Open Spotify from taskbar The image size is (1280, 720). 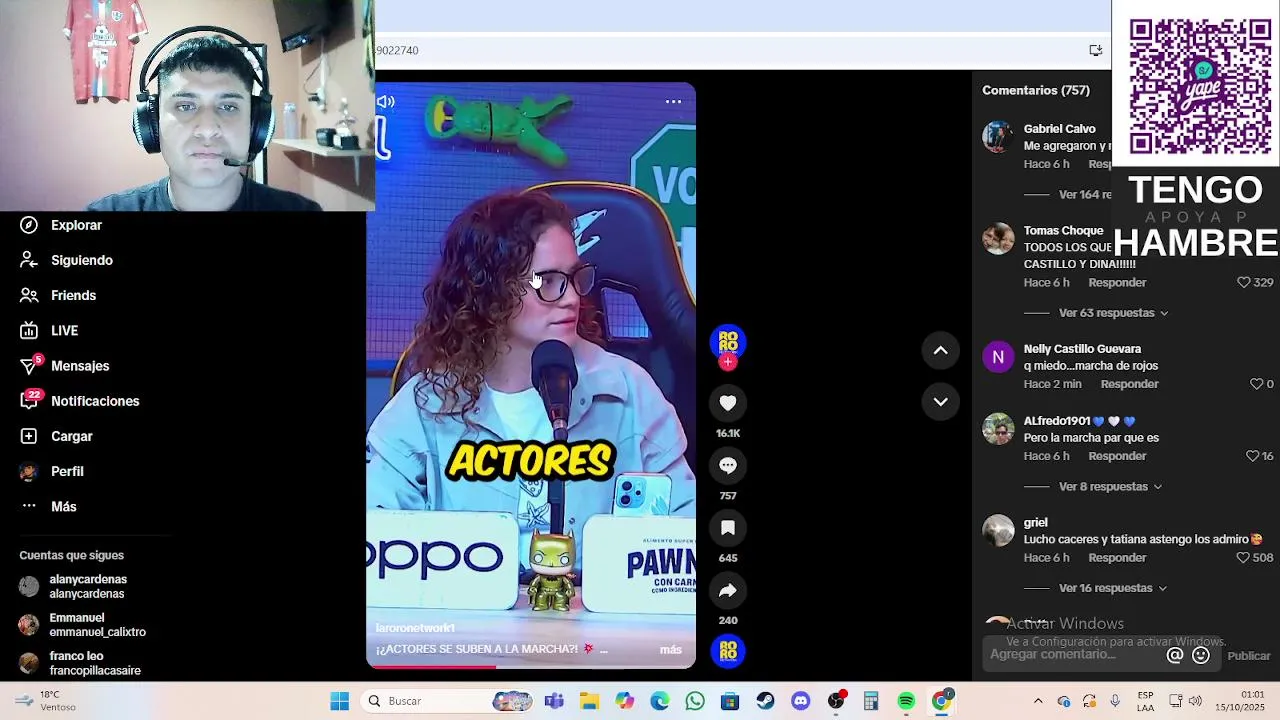(x=906, y=701)
